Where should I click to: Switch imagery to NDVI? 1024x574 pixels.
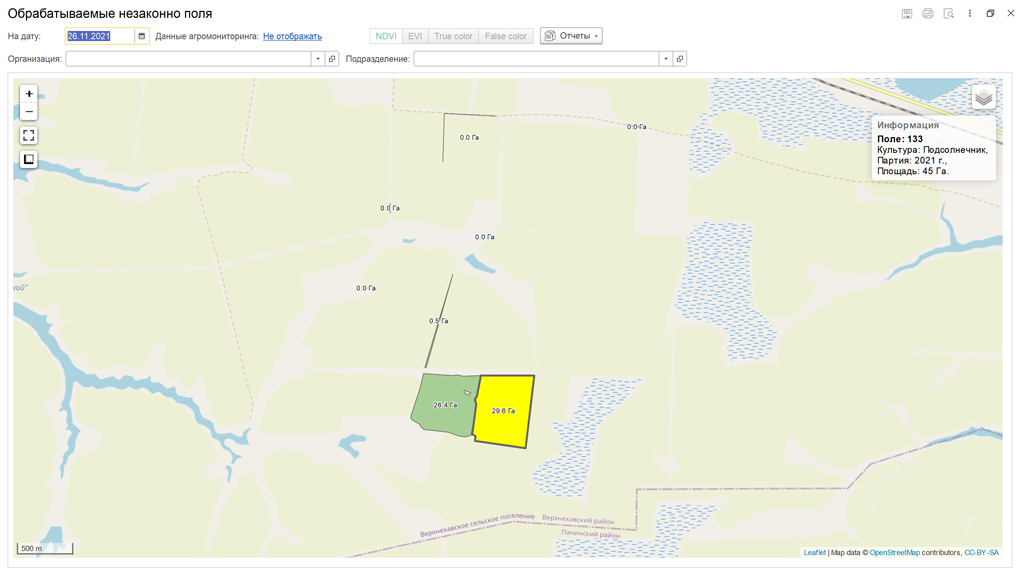tap(386, 36)
